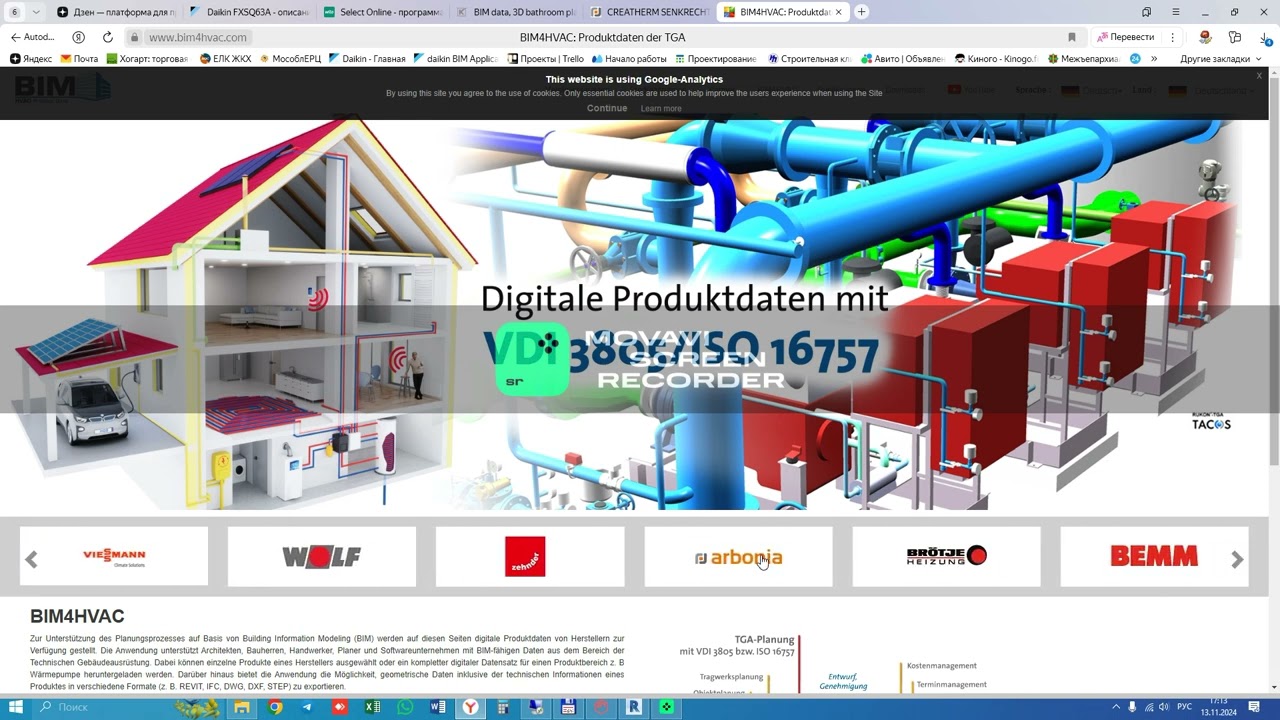Open Movavi Screen Recorder taskbar icon
Viewport: 1280px width, 720px height.
pyautogui.click(x=666, y=707)
